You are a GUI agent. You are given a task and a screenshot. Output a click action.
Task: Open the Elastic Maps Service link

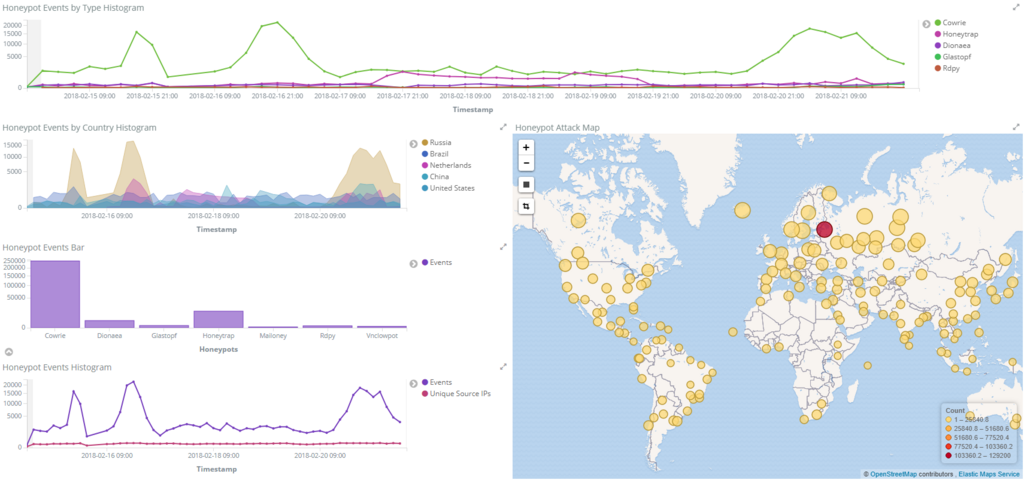(x=989, y=474)
